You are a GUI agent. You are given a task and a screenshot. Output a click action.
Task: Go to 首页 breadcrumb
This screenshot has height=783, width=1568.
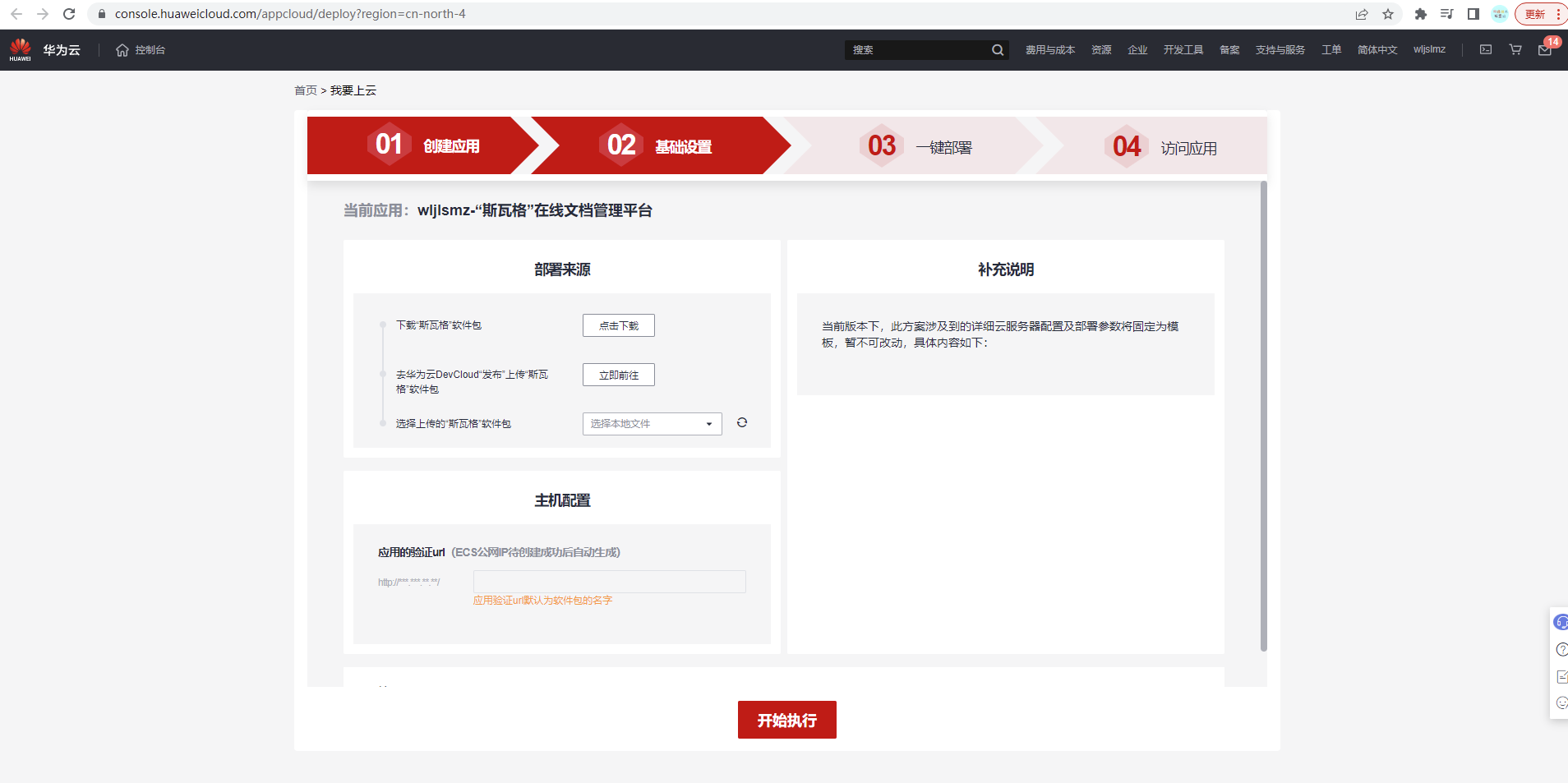(306, 90)
